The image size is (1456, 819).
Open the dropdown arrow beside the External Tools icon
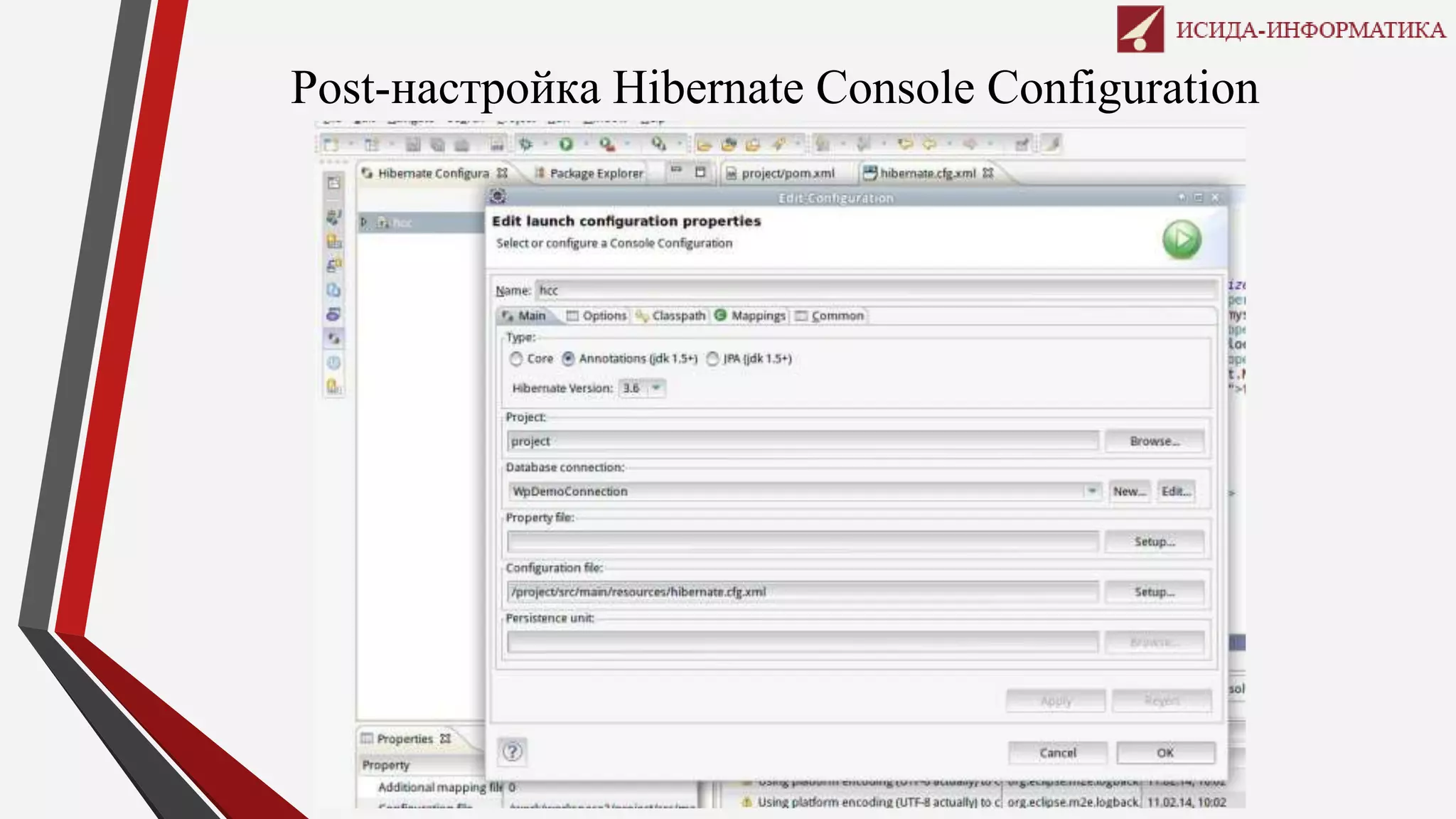pyautogui.click(x=627, y=144)
